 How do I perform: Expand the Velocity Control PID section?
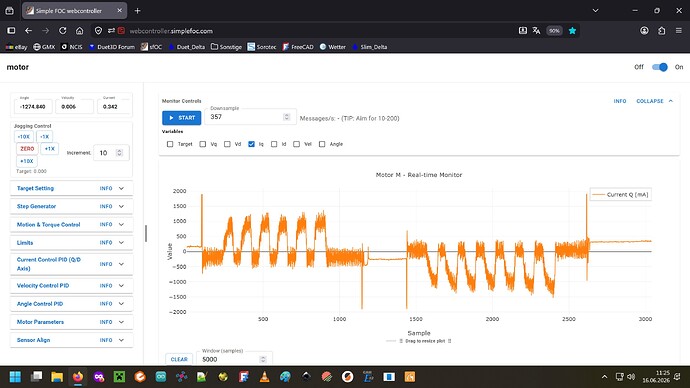[x=71, y=286]
